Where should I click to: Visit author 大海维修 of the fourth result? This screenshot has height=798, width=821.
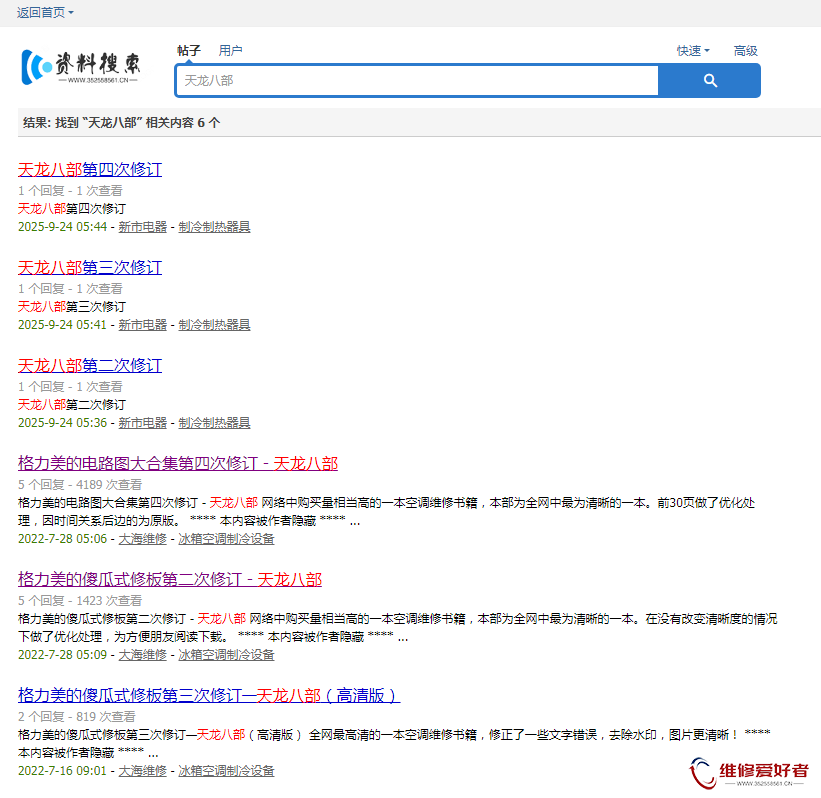click(142, 539)
